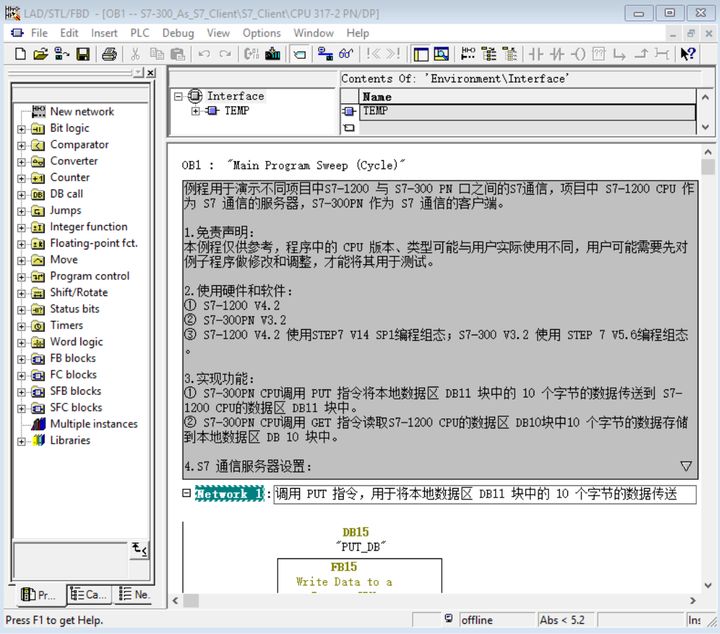This screenshot has width=720, height=634.
Task: Toggle the Overviews pane icon
Action: (x=421, y=54)
